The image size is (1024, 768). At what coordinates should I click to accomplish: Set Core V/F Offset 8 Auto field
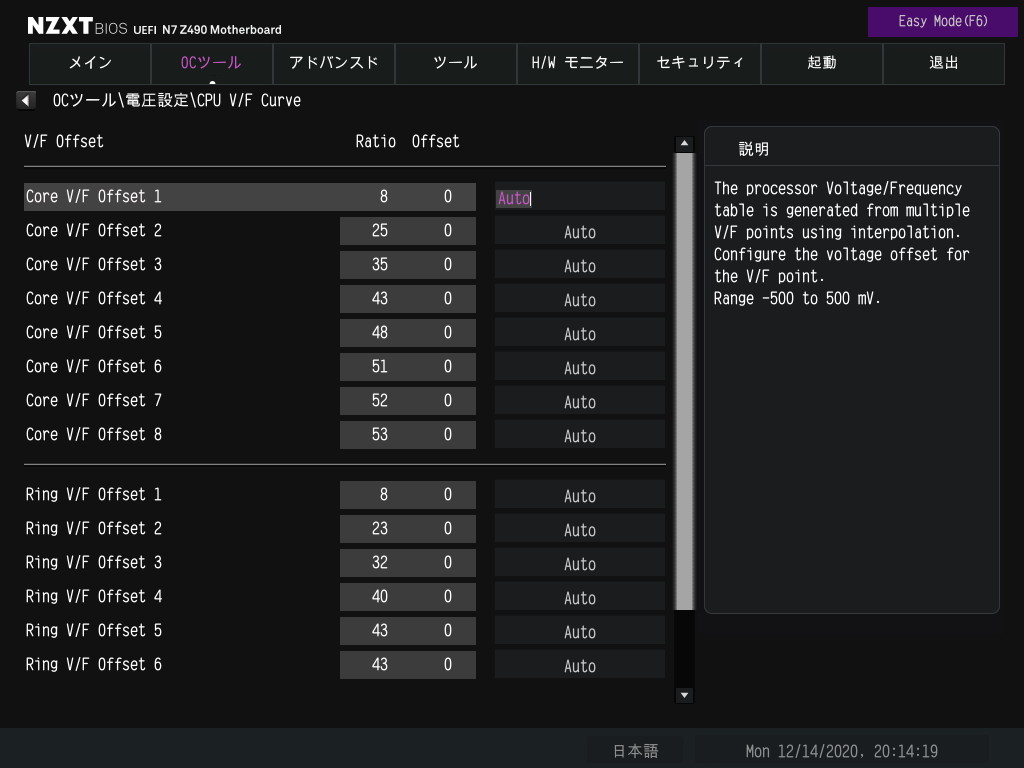(579, 436)
